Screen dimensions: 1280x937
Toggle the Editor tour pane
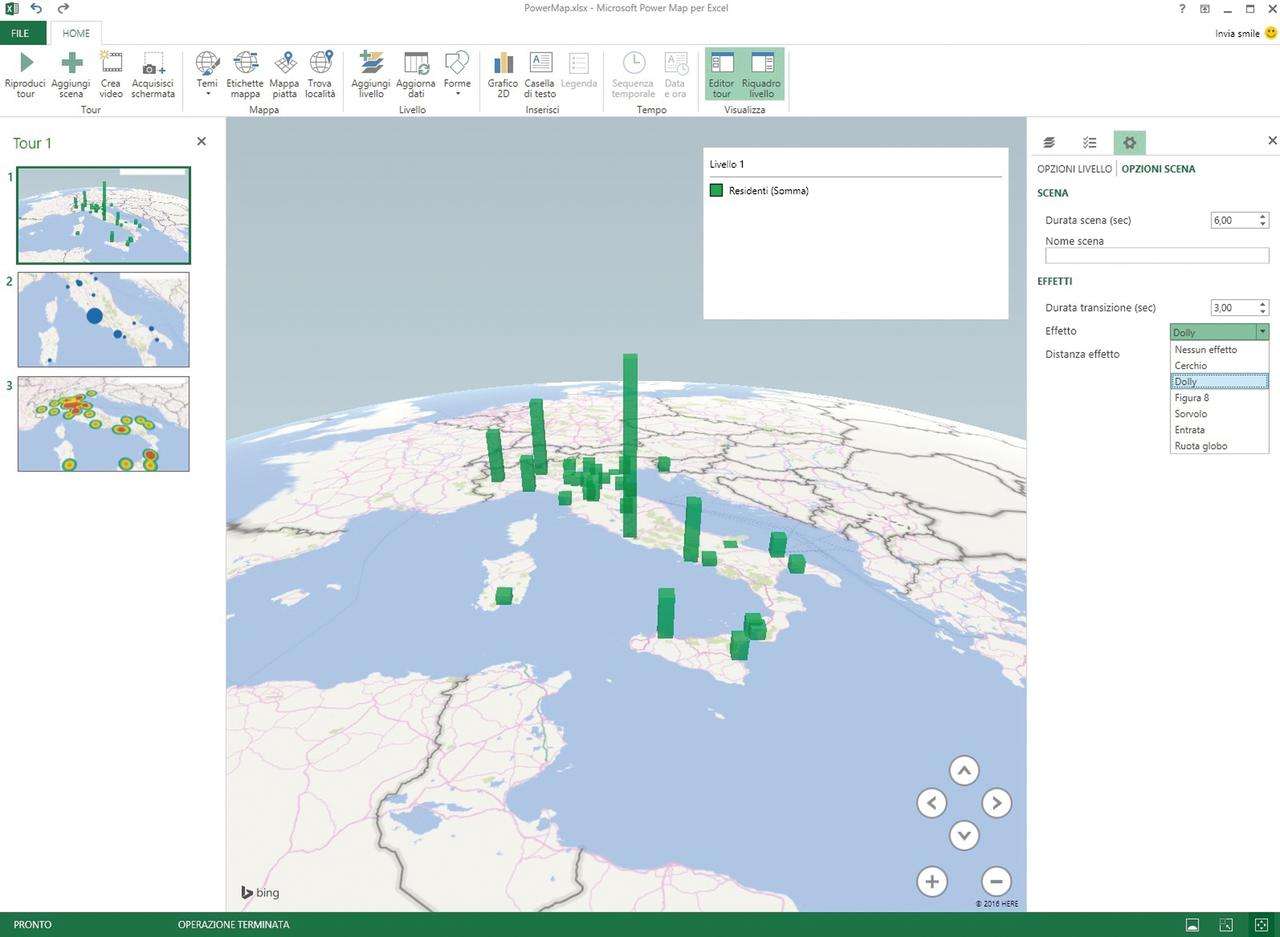pyautogui.click(x=721, y=74)
